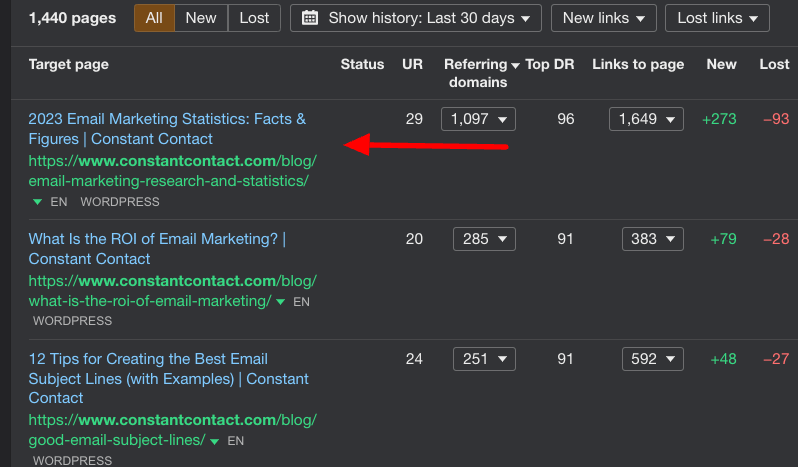Open the 285 referring domains dropdown
This screenshot has width=798, height=467.
tap(484, 239)
